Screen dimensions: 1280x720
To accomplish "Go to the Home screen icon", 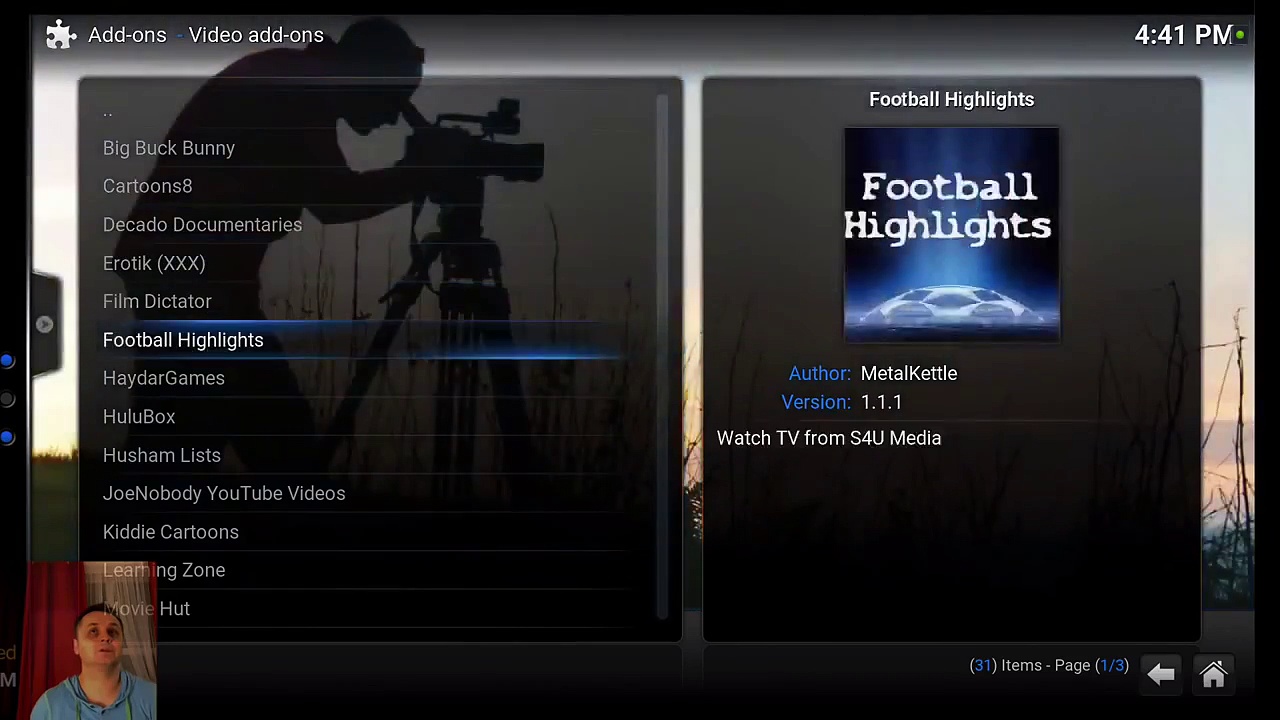I will (1213, 675).
